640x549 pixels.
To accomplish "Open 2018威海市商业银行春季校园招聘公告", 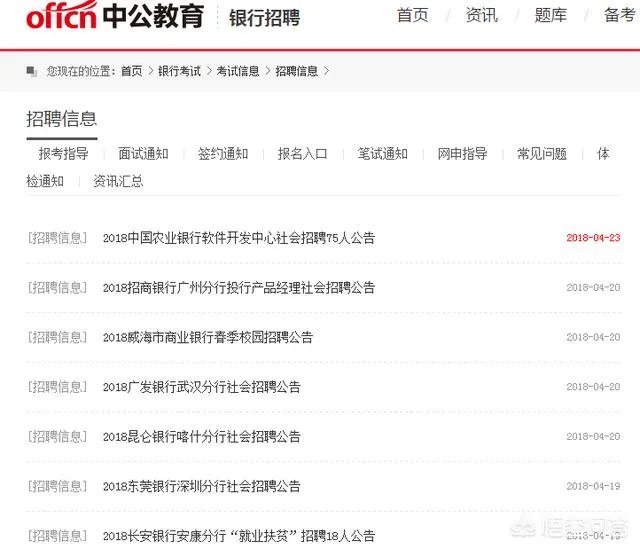I will pyautogui.click(x=208, y=337).
